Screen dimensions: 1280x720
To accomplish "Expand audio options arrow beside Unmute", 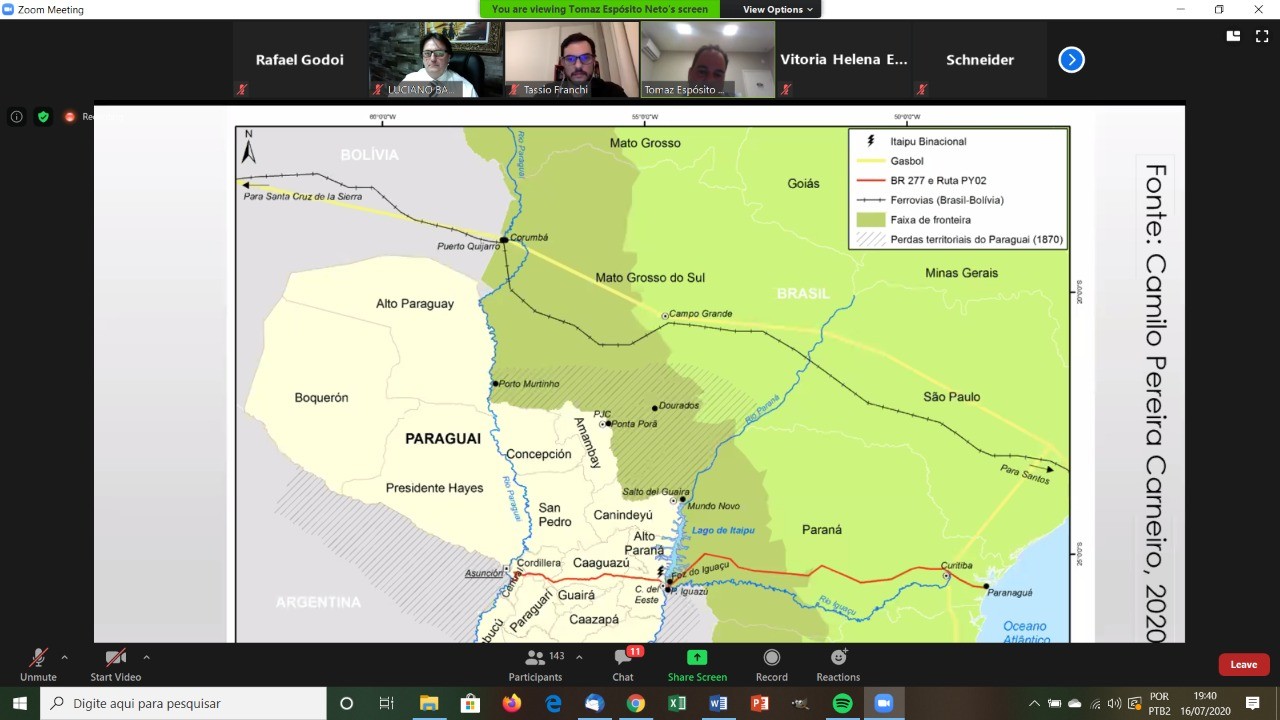I will click(x=65, y=658).
